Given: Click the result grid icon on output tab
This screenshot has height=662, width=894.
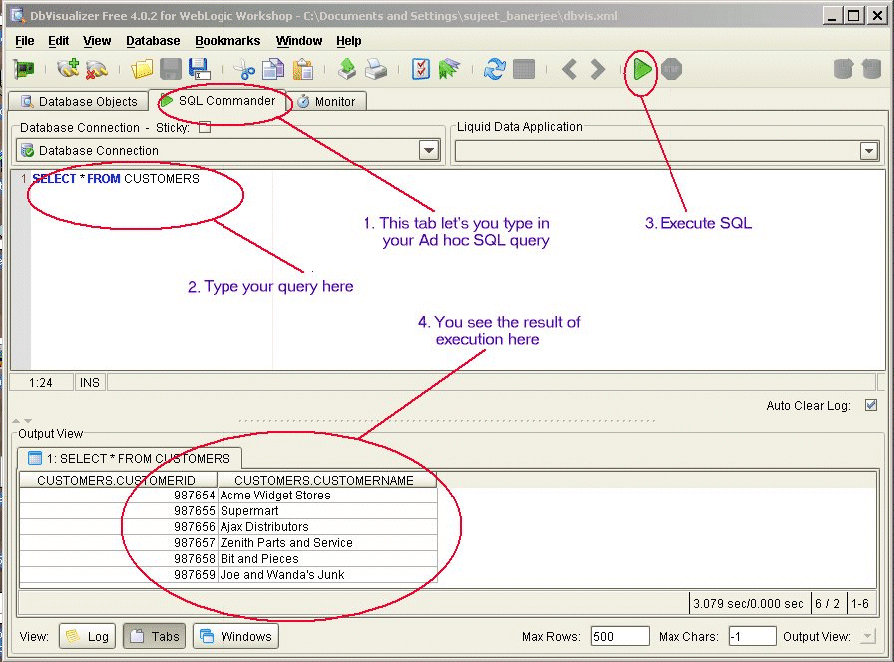Looking at the screenshot, I should pos(35,458).
